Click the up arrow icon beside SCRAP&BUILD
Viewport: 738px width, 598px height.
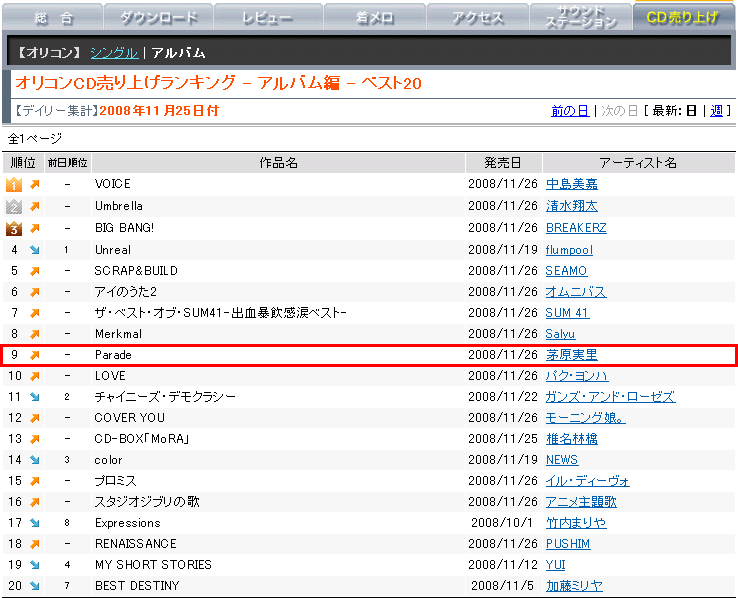click(x=35, y=271)
